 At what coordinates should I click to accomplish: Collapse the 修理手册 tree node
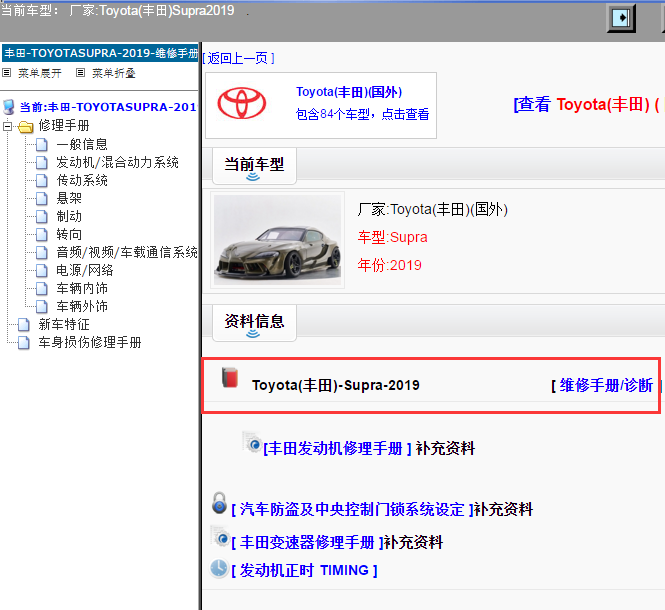[x=7, y=126]
